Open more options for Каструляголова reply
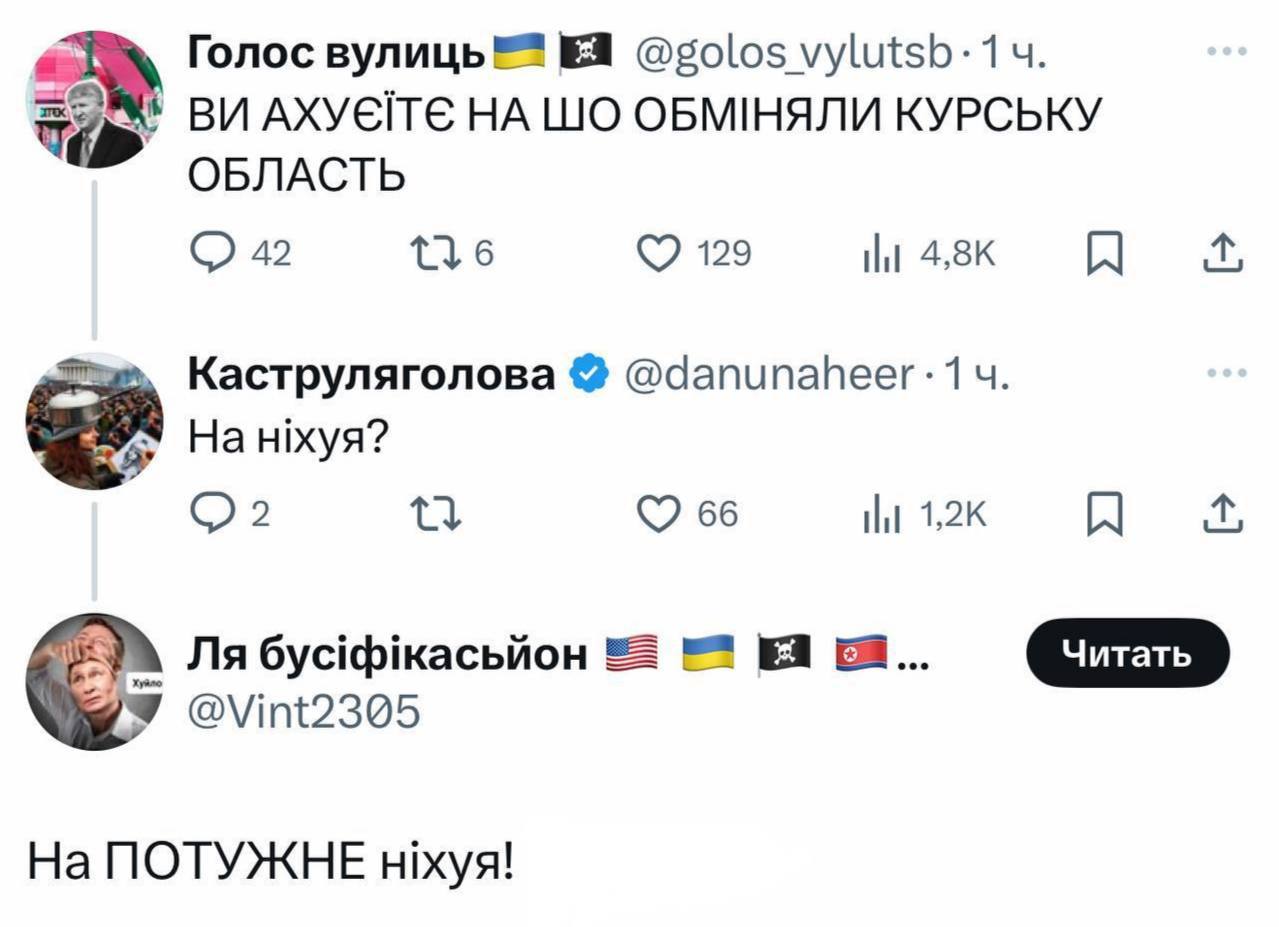Image resolution: width=1279 pixels, height=927 pixels. [1226, 374]
